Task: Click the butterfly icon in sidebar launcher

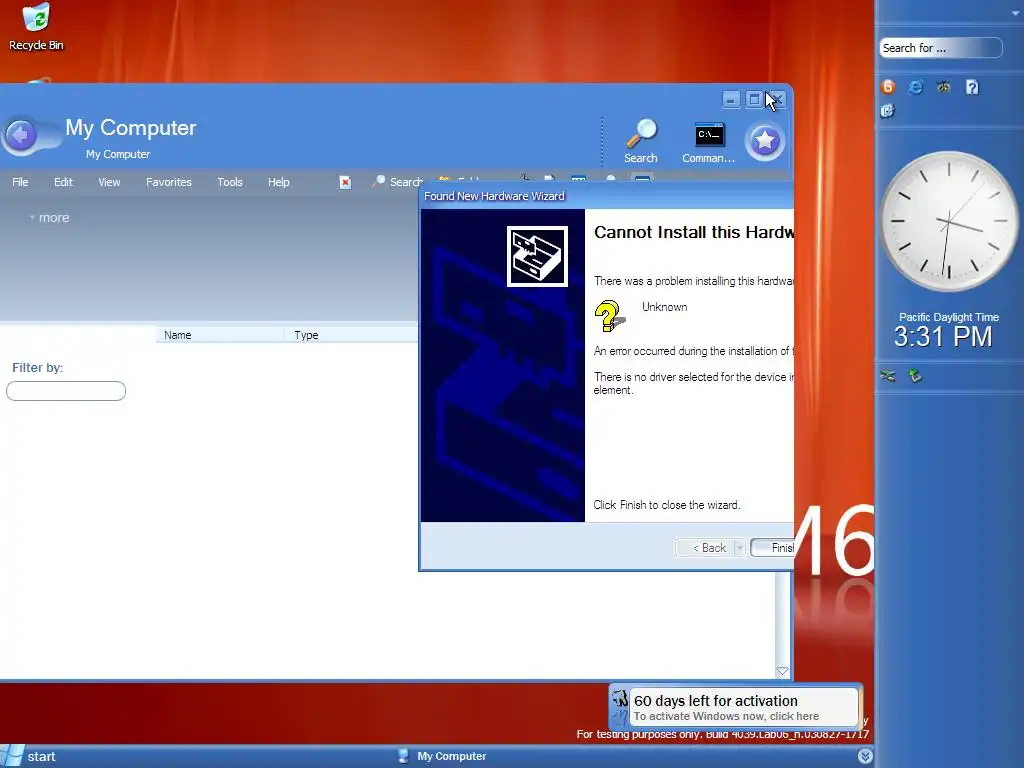Action: coord(944,87)
